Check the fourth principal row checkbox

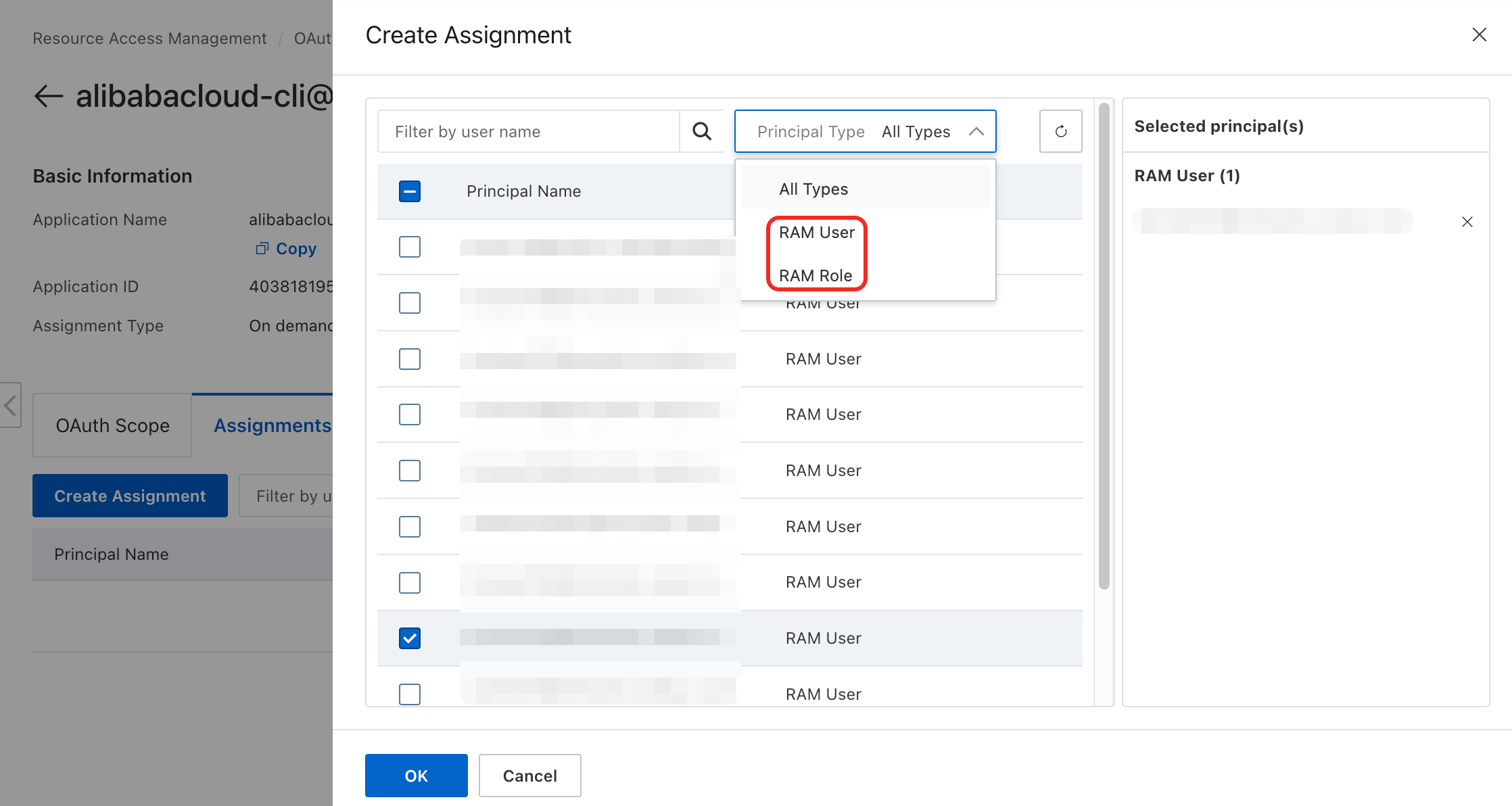[x=410, y=414]
